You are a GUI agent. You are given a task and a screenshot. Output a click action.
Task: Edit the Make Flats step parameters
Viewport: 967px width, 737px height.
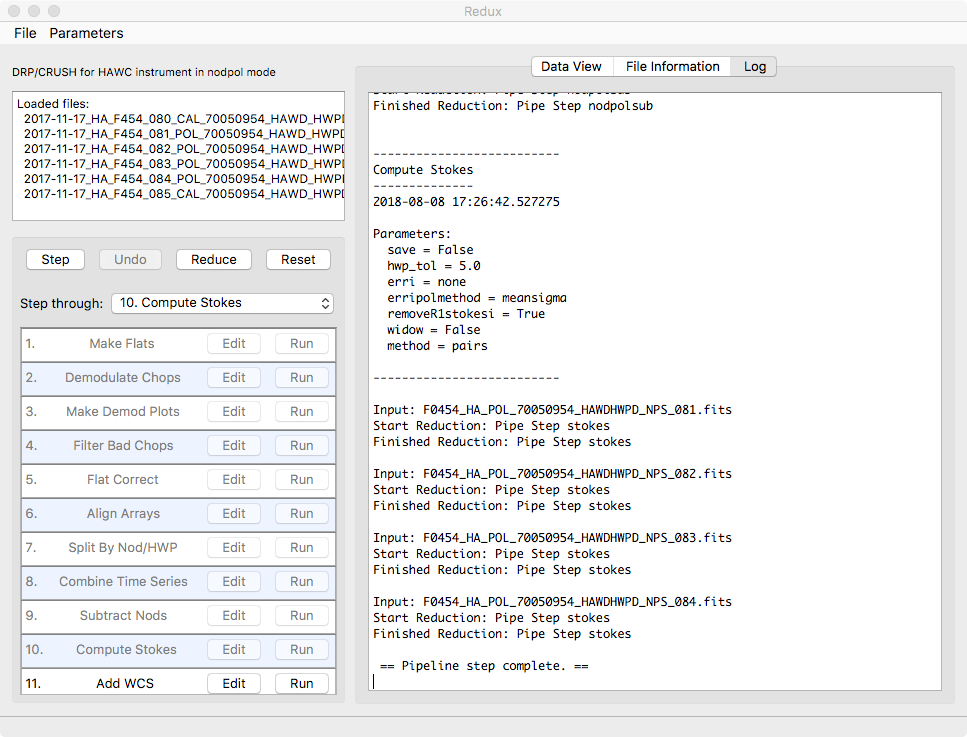[x=233, y=343]
